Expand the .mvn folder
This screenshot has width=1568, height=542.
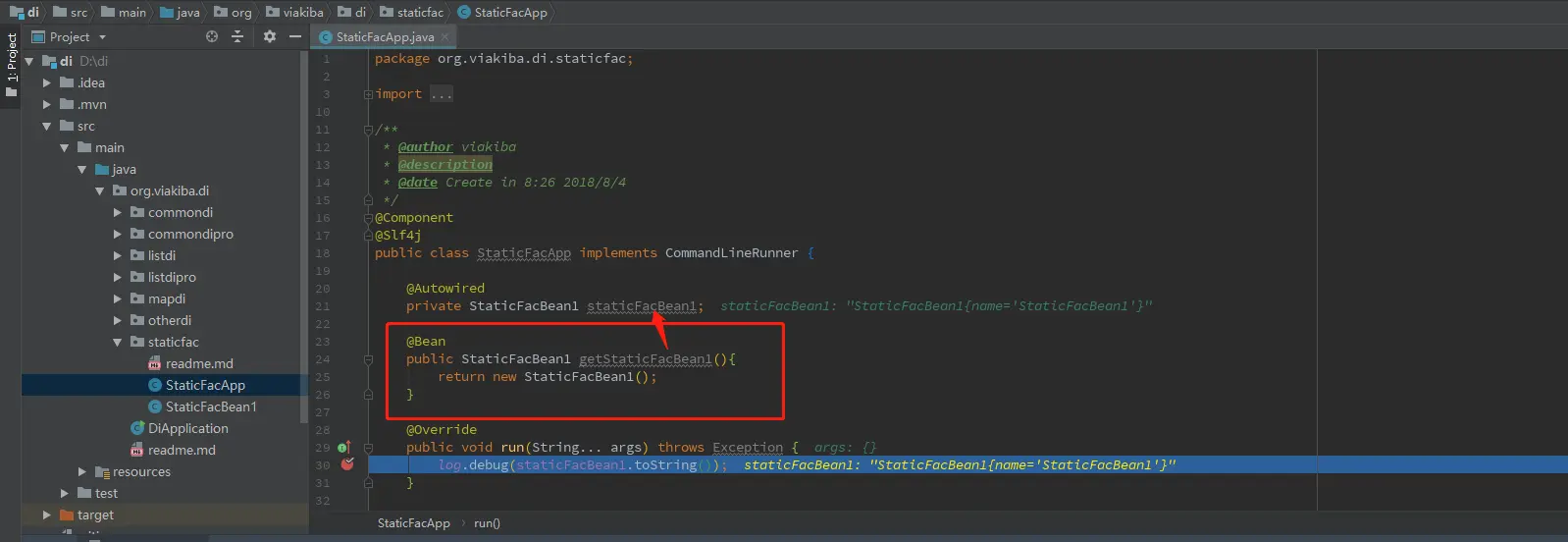coord(46,104)
